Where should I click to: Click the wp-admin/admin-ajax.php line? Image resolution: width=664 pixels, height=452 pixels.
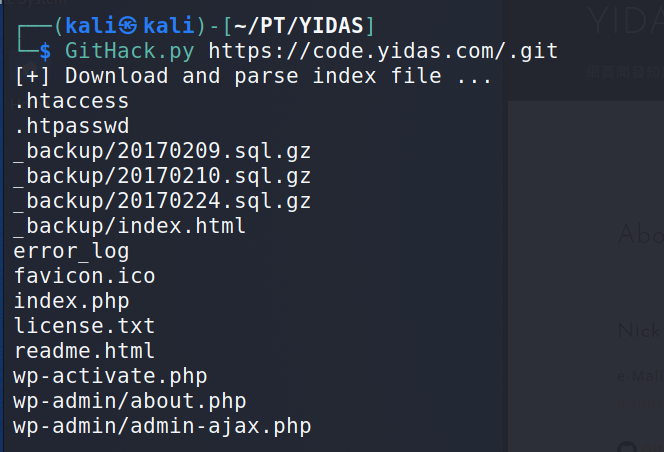(x=162, y=427)
